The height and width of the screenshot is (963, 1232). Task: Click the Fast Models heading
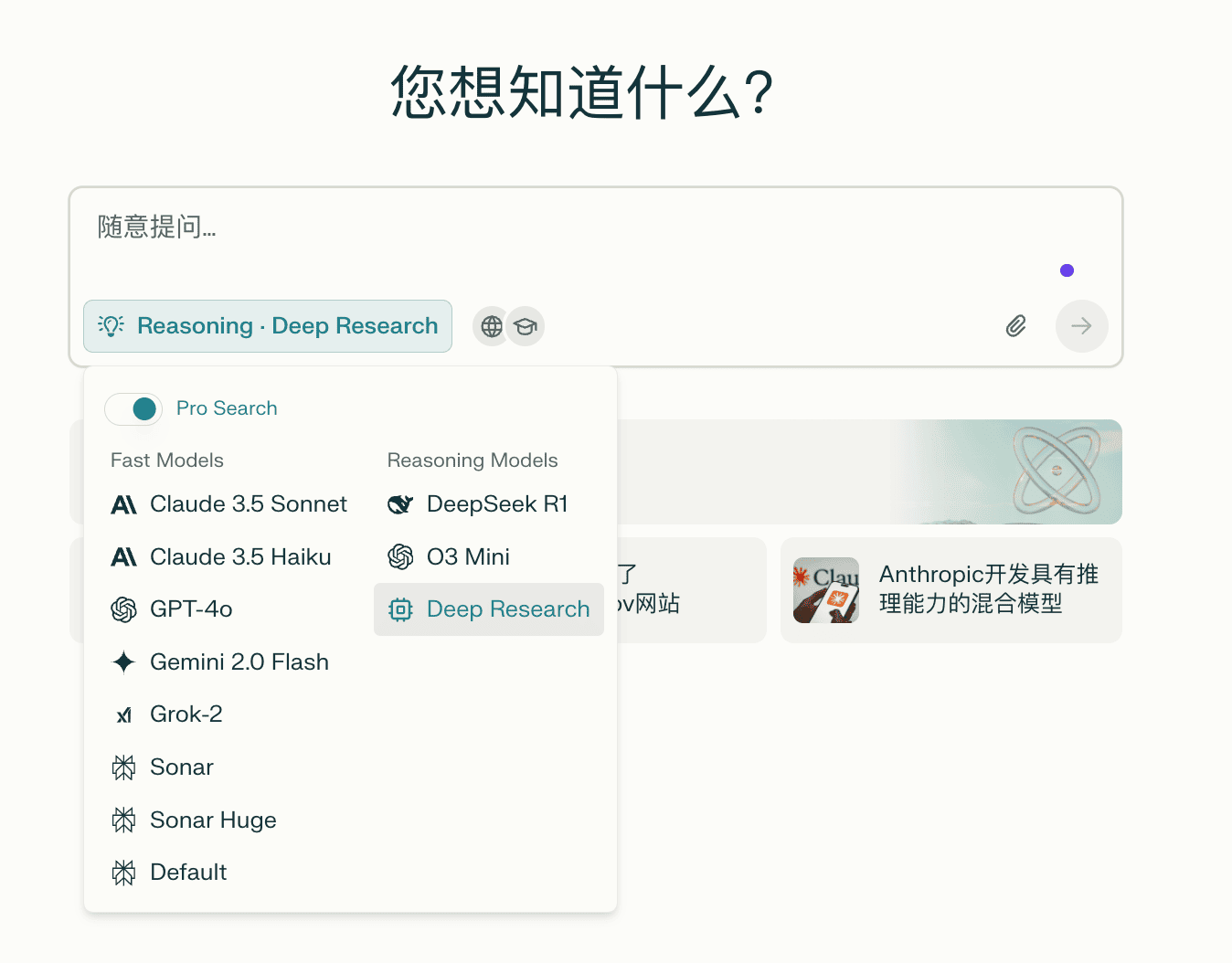tap(167, 460)
